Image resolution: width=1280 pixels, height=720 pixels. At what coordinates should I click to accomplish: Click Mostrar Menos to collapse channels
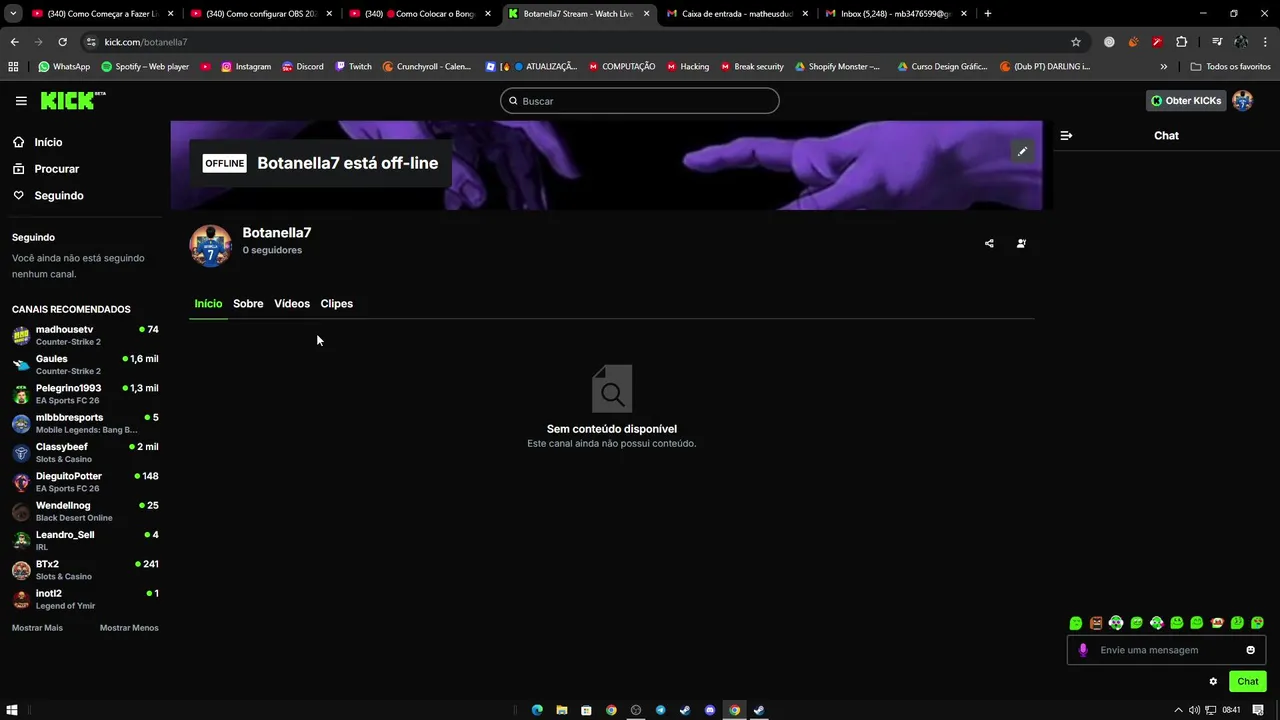point(129,628)
